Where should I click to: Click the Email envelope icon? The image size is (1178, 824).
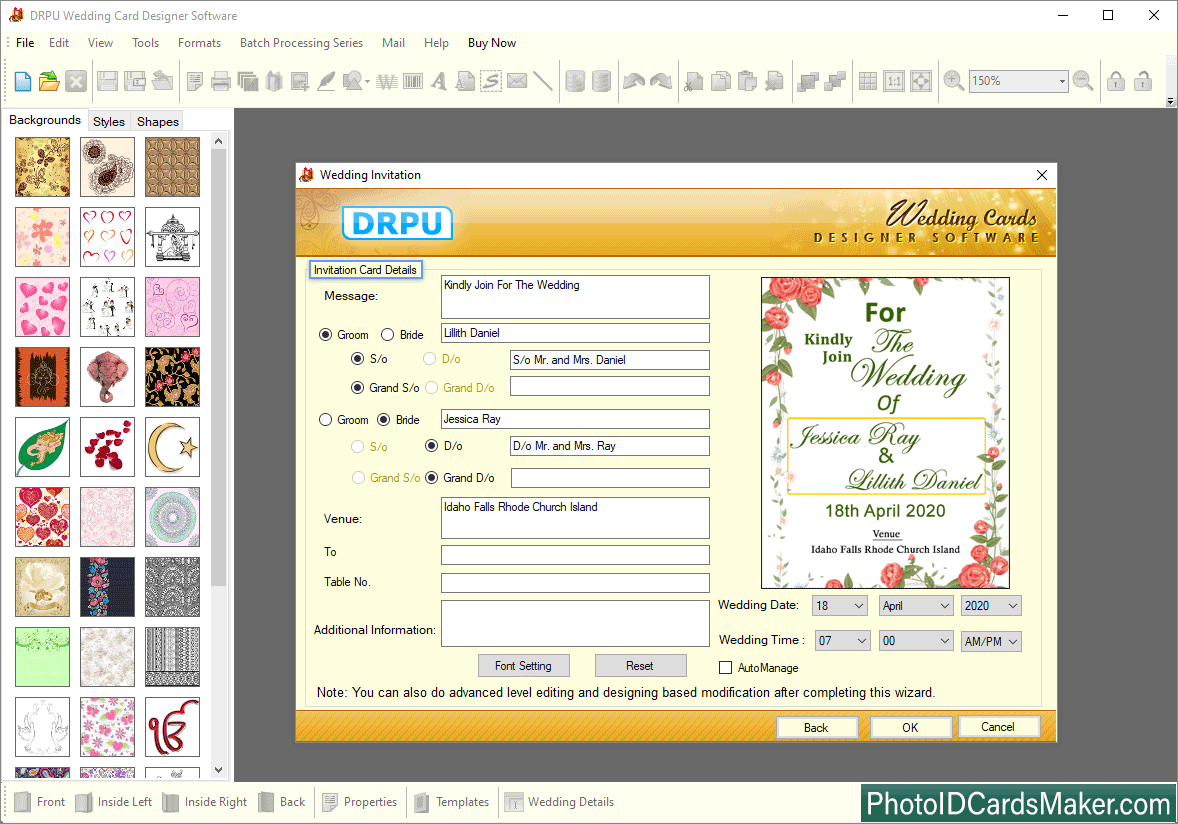click(x=517, y=81)
